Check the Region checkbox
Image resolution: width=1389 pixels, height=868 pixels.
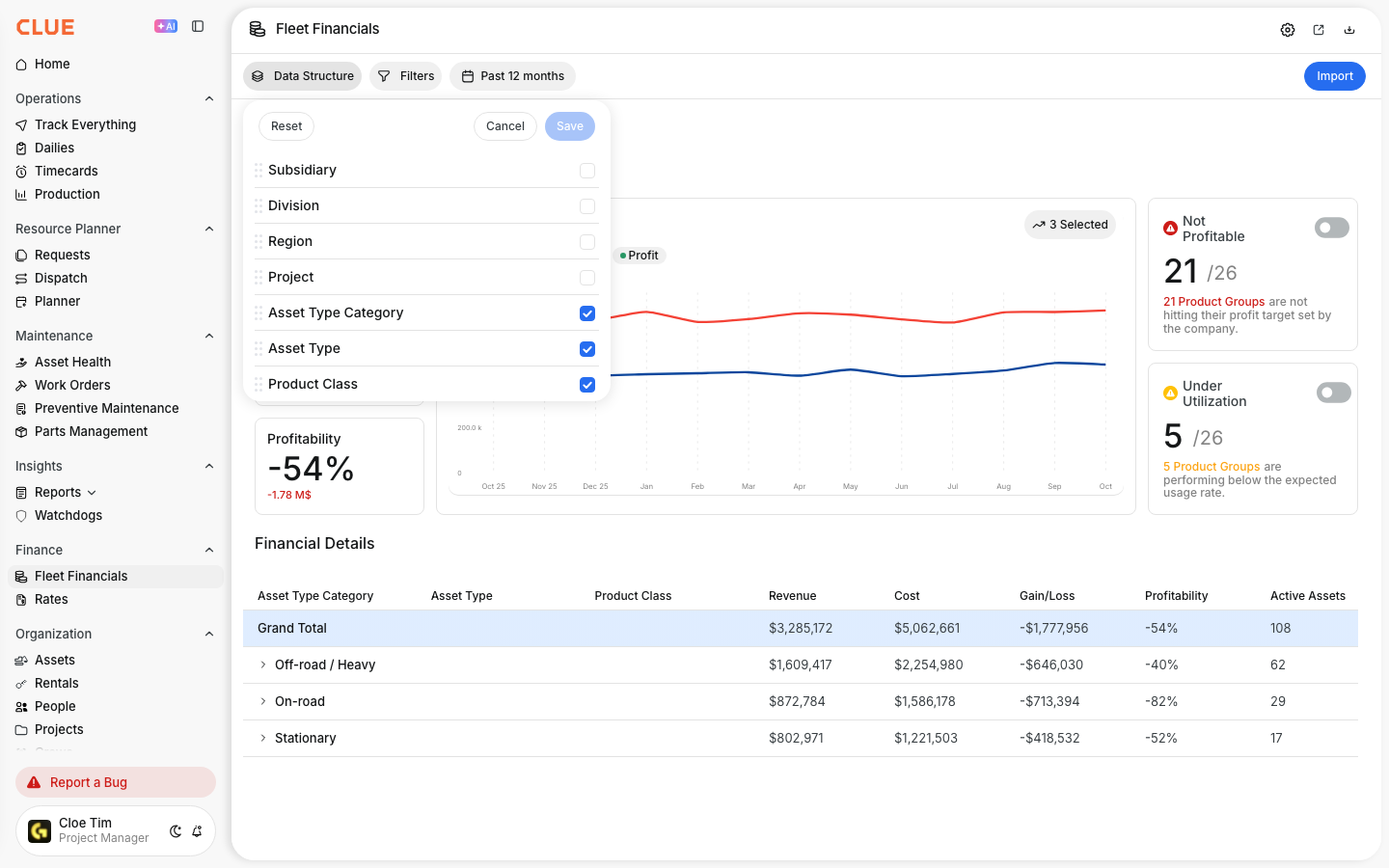(x=587, y=242)
